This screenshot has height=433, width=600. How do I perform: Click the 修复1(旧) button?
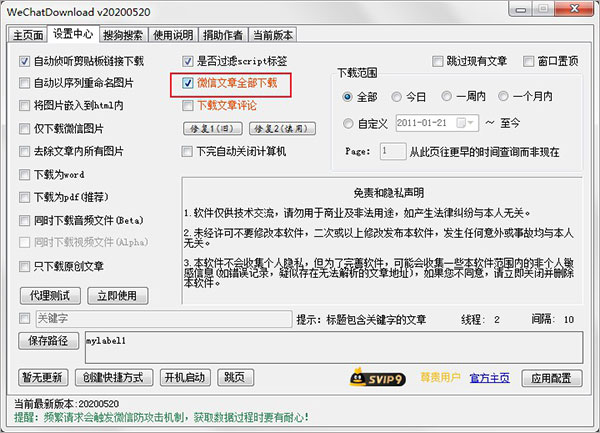pos(212,129)
